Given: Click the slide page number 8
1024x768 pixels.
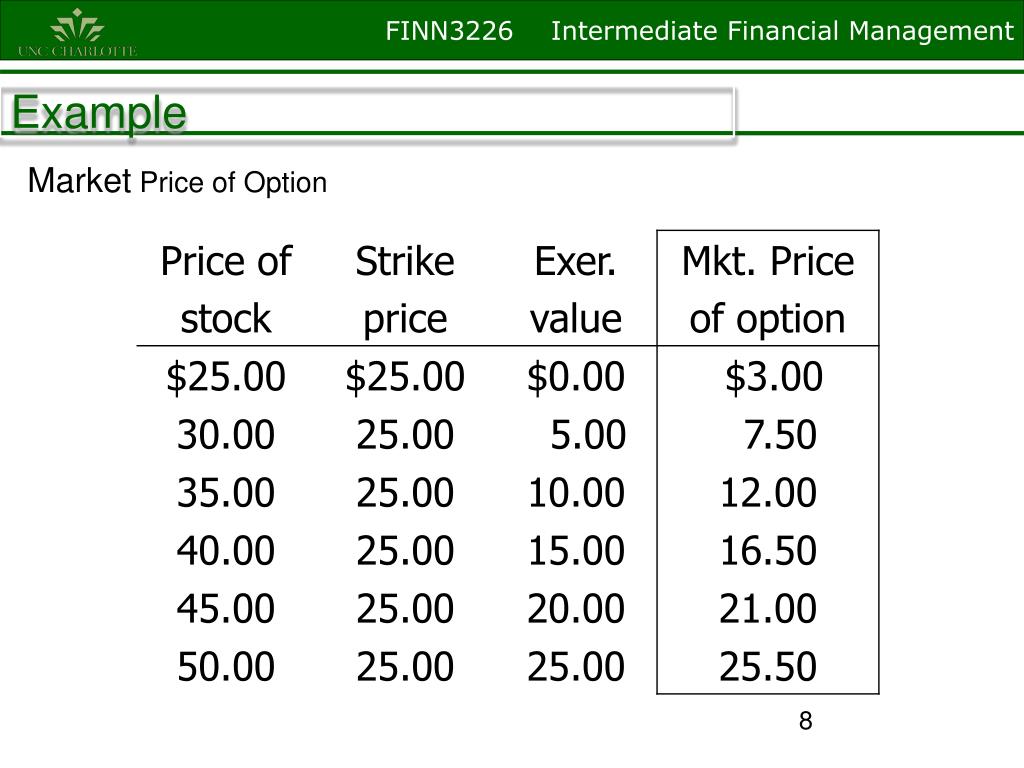Looking at the screenshot, I should coord(805,721).
